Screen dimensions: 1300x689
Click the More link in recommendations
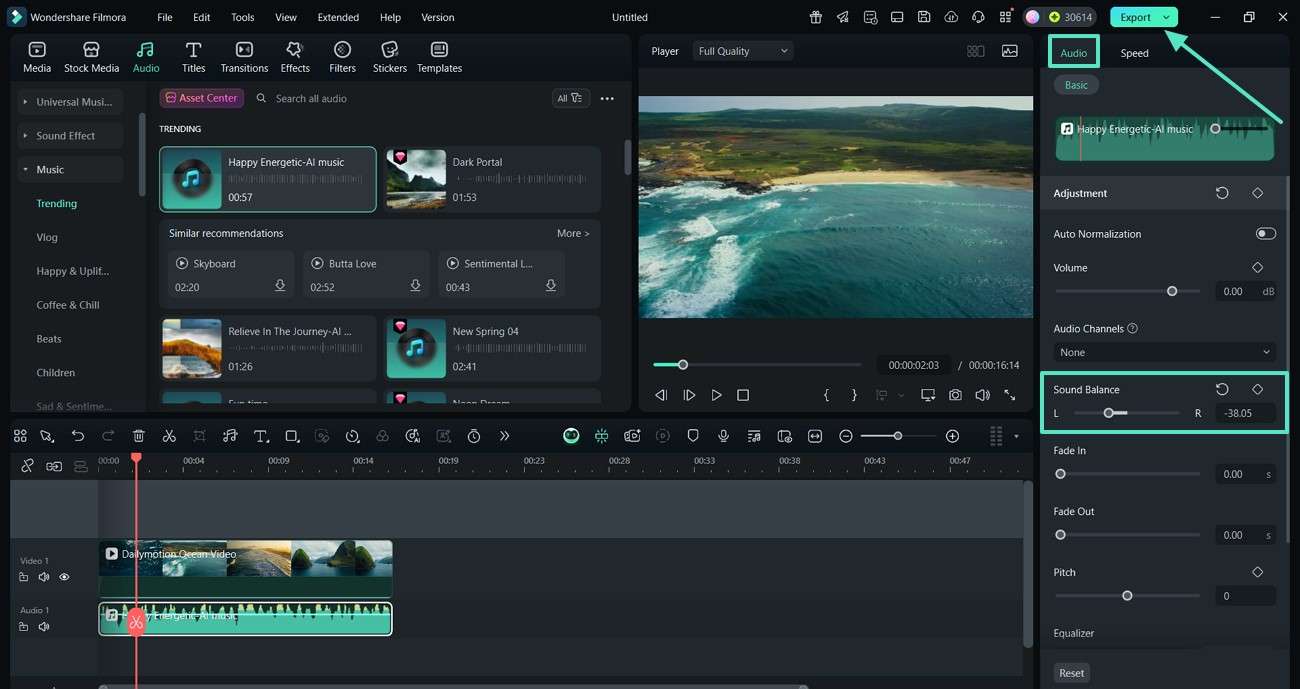(573, 233)
